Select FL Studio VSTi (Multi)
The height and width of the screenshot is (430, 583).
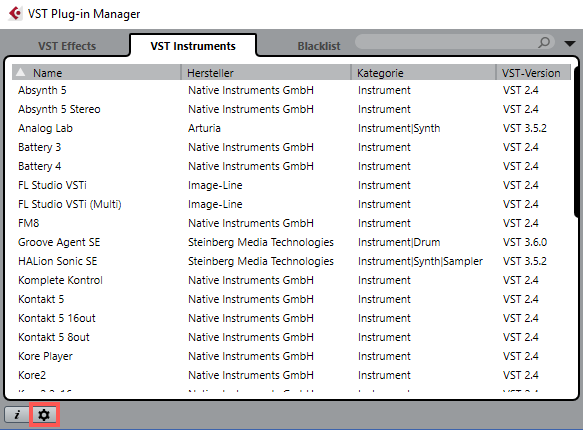[292, 204]
